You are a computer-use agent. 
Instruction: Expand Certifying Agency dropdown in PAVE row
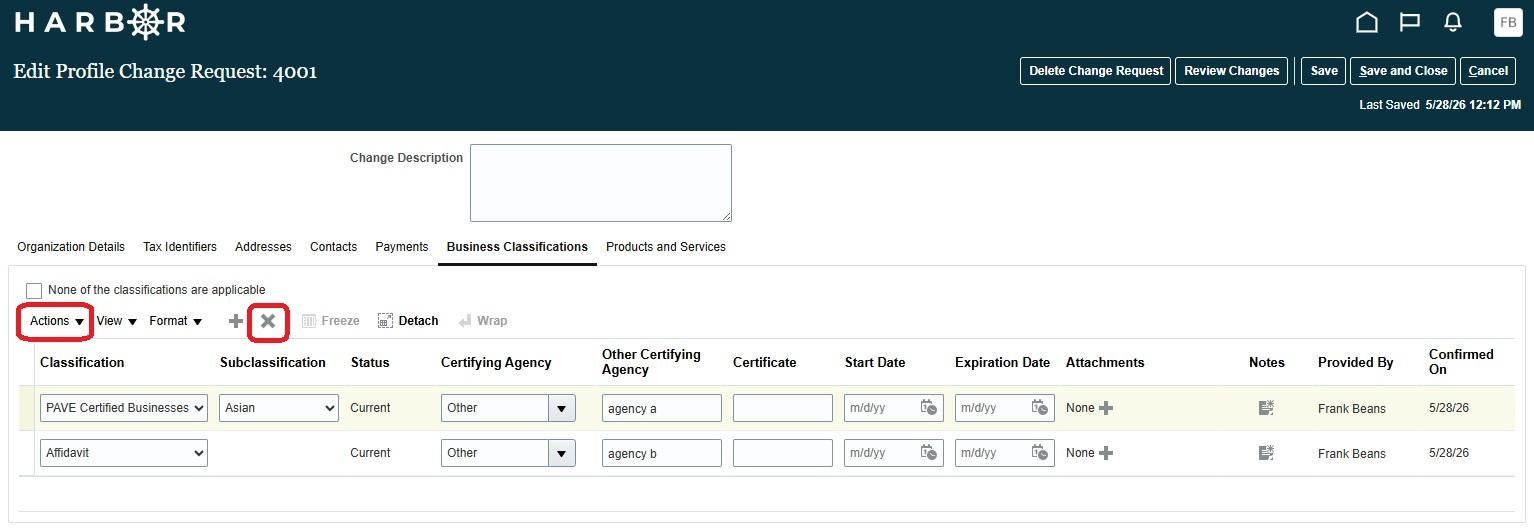[x=561, y=408]
